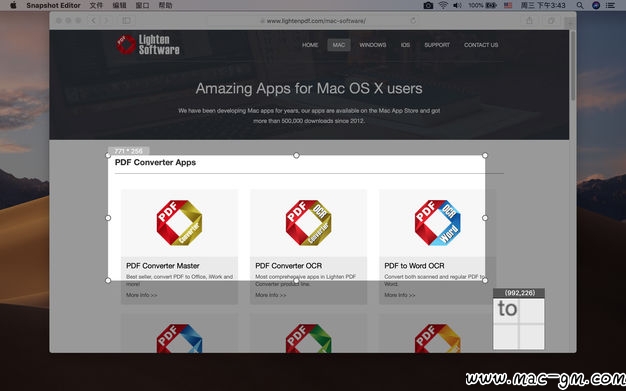This screenshot has width=626, height=391.
Task: Open the Wi-Fi status menu
Action: (x=443, y=5)
